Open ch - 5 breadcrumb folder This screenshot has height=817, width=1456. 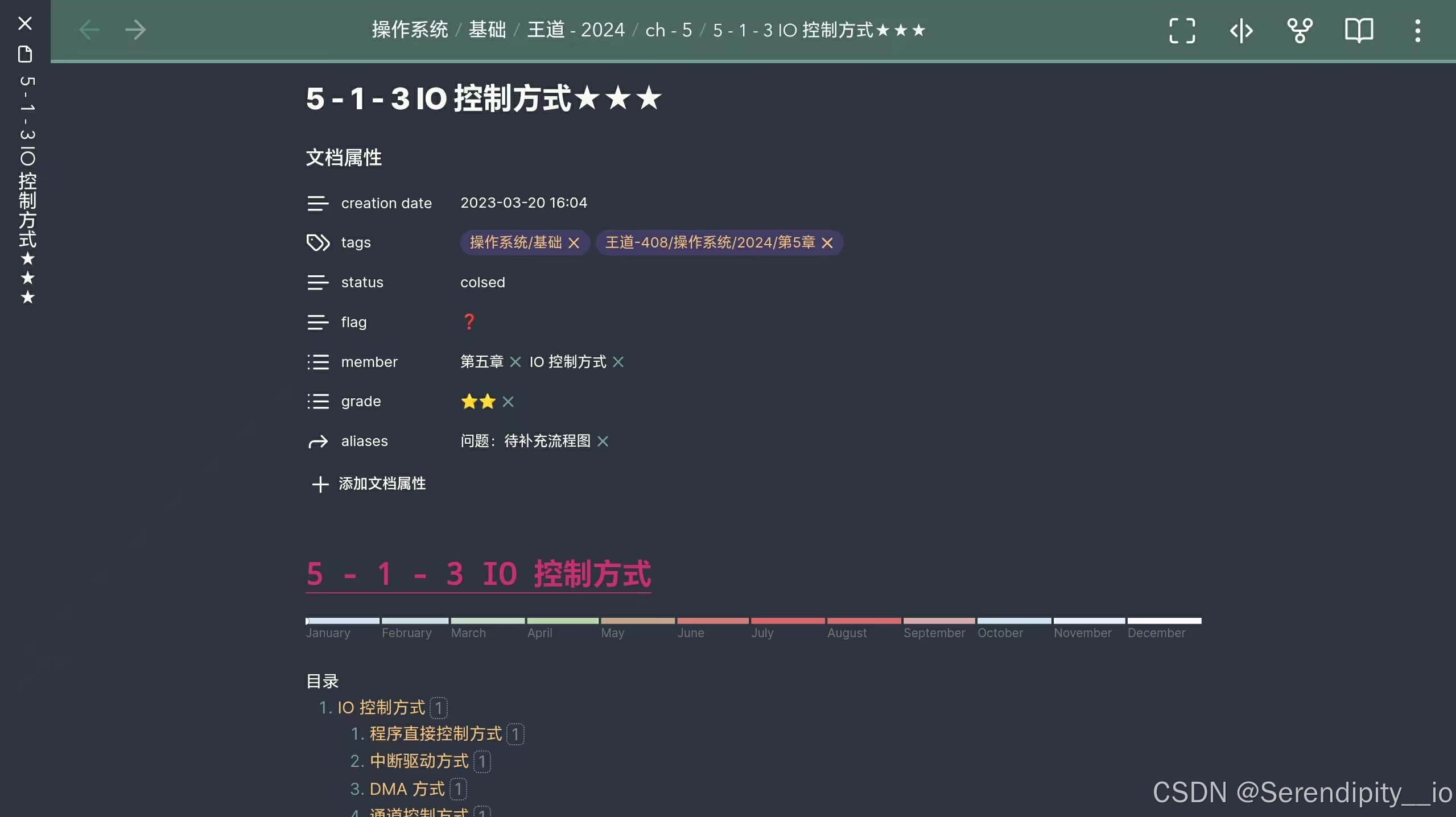click(669, 30)
